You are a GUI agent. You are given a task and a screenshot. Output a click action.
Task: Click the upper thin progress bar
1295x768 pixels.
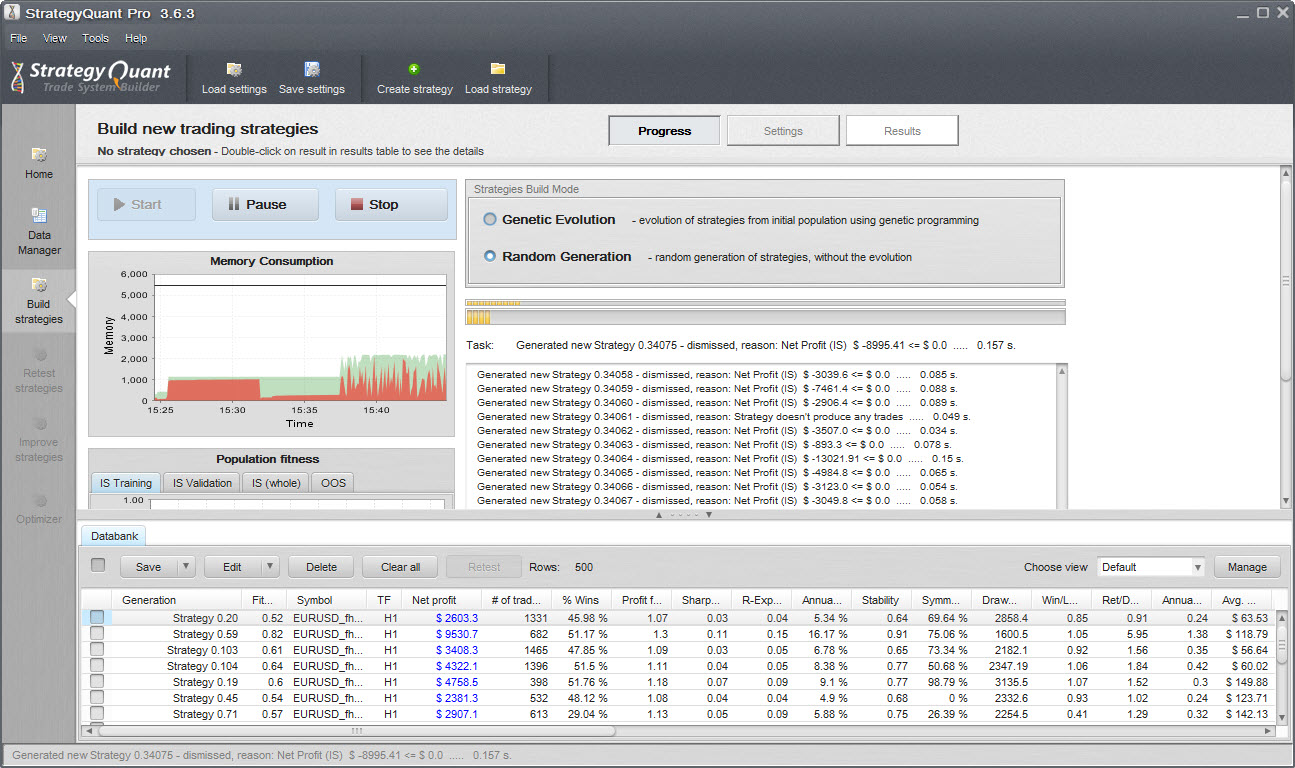tap(765, 302)
